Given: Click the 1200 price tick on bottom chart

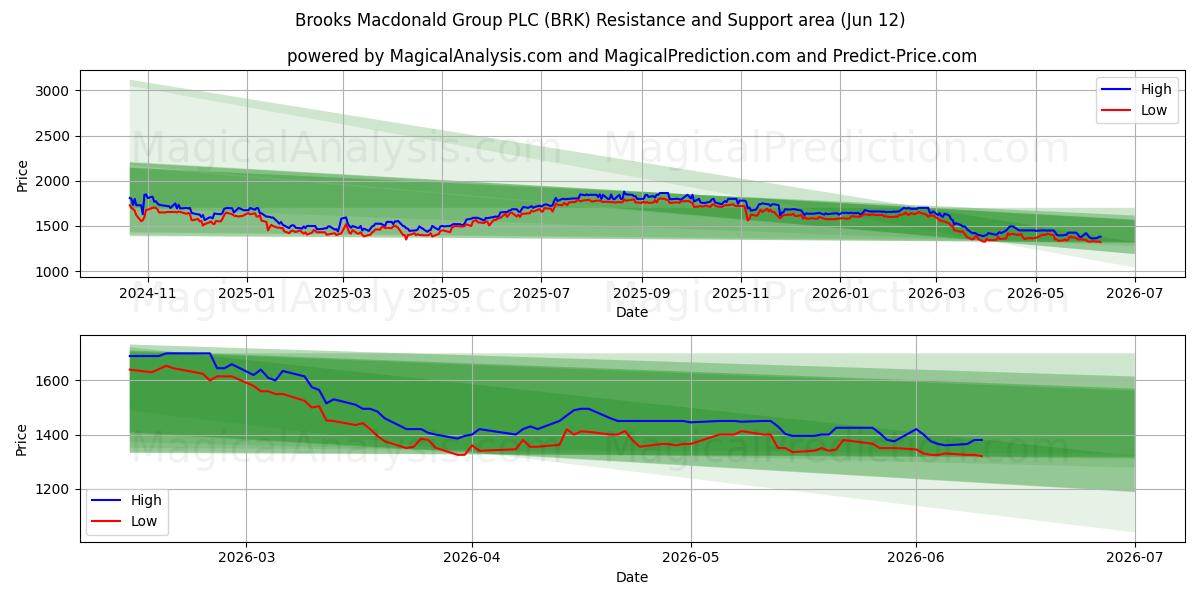Looking at the screenshot, I should click(52, 489).
